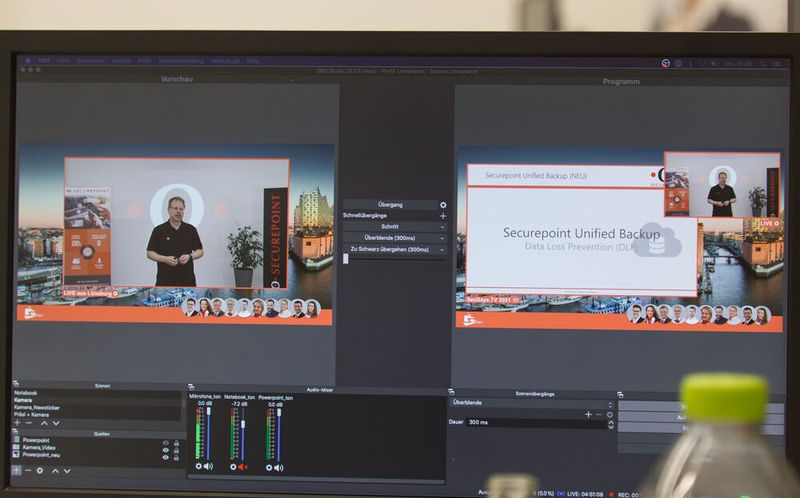Open source properties with the Quellen gear icon
Image resolution: width=800 pixels, height=498 pixels.
click(x=40, y=470)
